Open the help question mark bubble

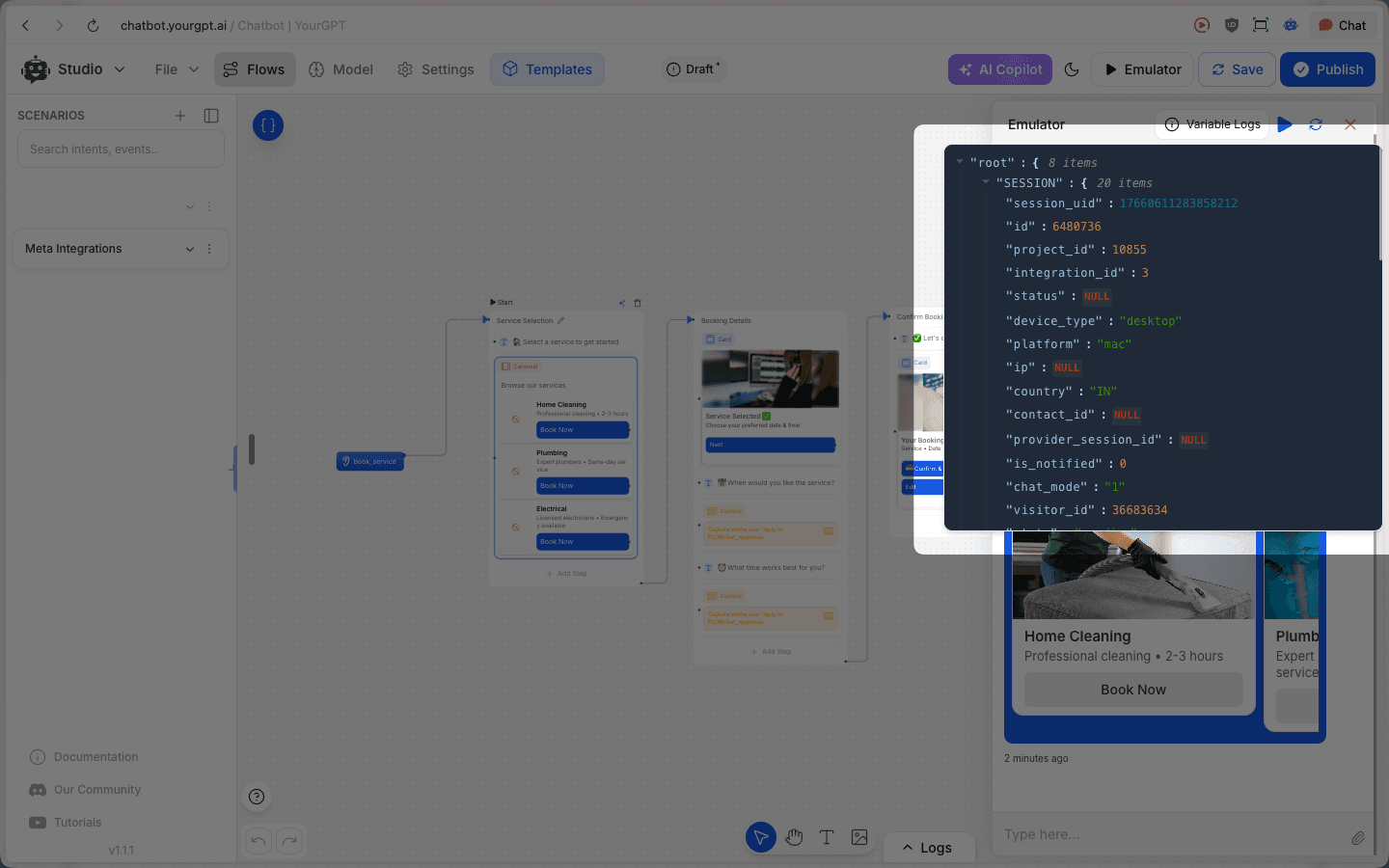[257, 797]
